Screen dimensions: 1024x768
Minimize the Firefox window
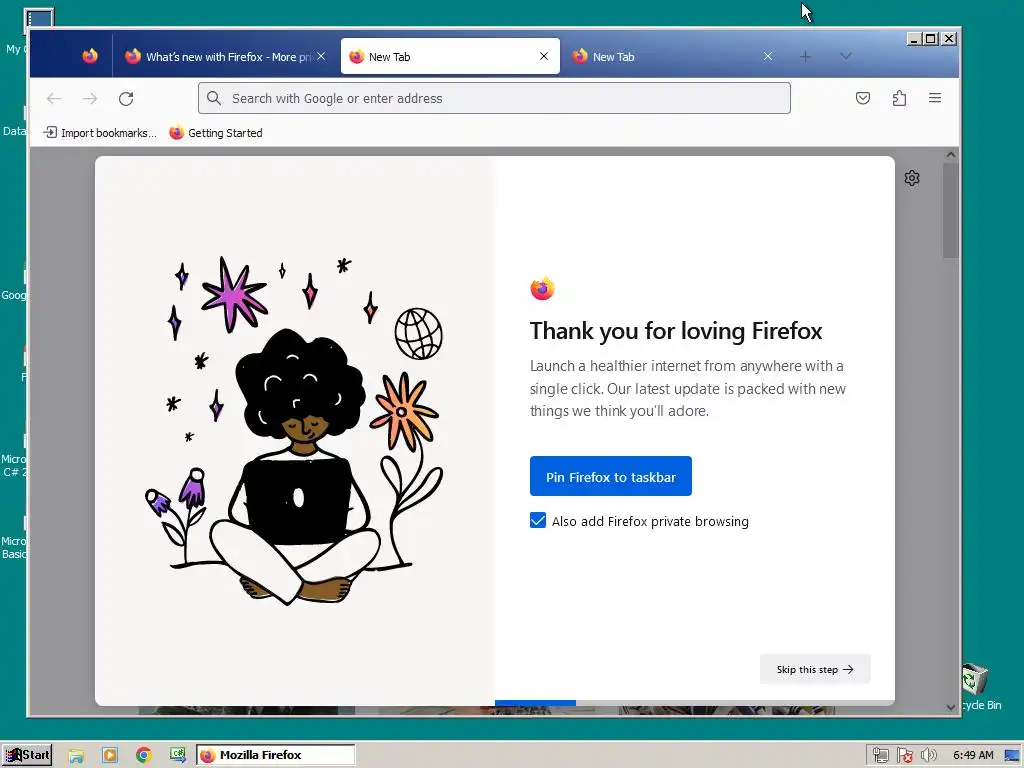pos(914,39)
